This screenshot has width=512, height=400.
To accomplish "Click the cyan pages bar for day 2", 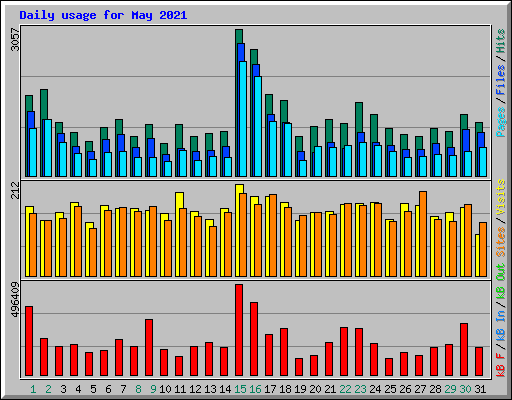I will click(48, 148).
